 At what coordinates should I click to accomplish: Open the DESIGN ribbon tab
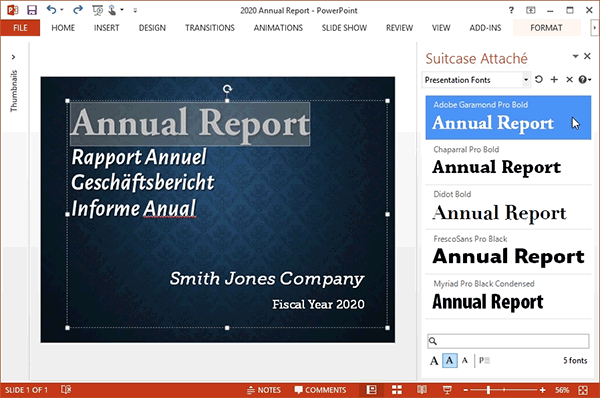pos(152,28)
